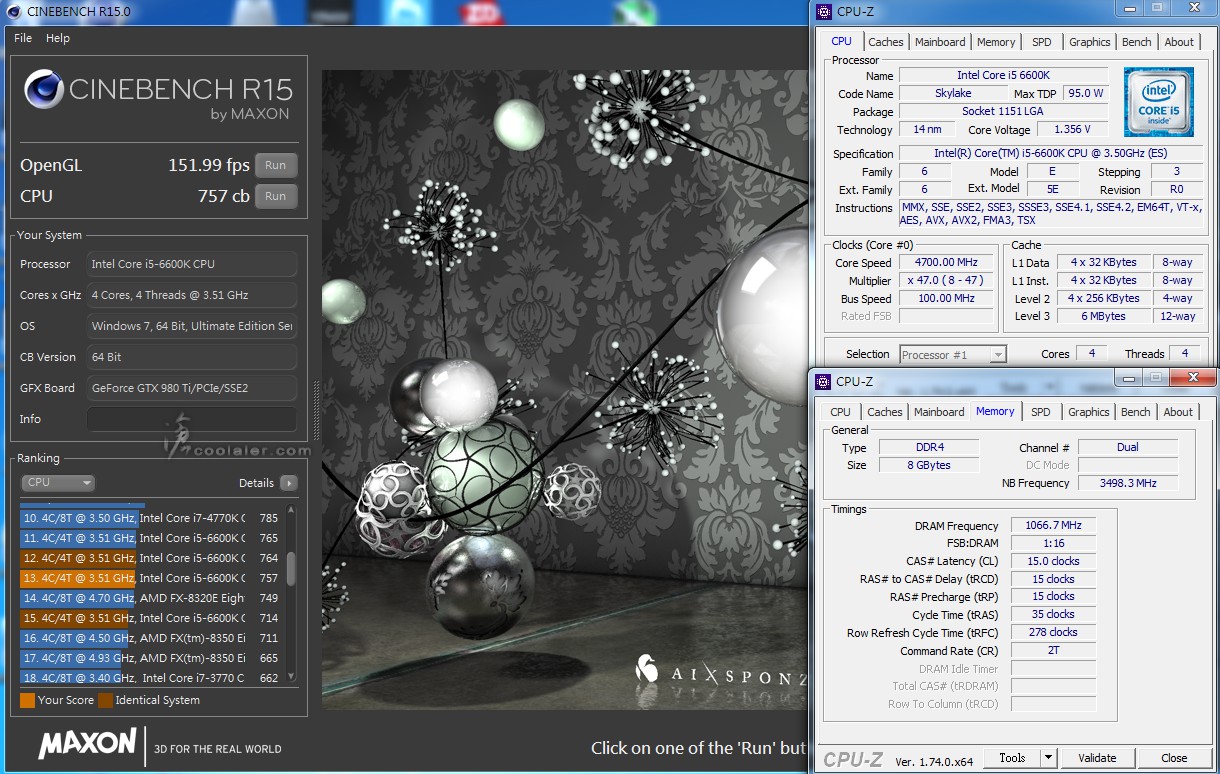1220x774 pixels.
Task: Open the Caches tab in upper CPU-Z
Action: (x=886, y=42)
